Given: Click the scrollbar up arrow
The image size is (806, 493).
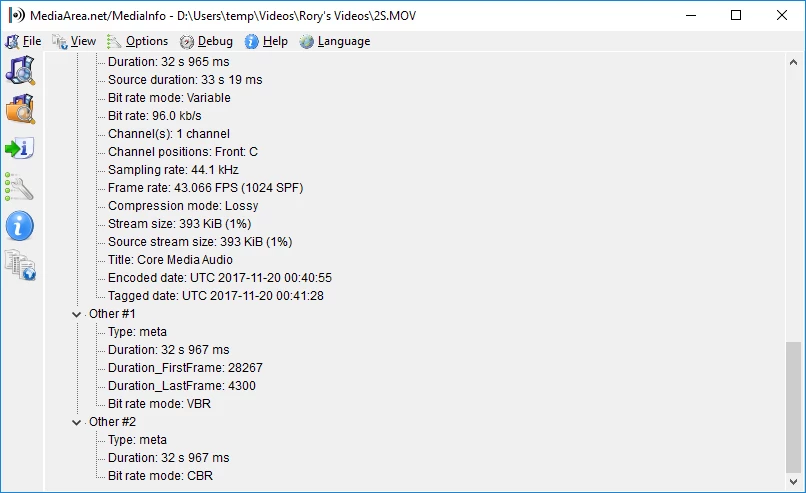Looking at the screenshot, I should click(793, 62).
